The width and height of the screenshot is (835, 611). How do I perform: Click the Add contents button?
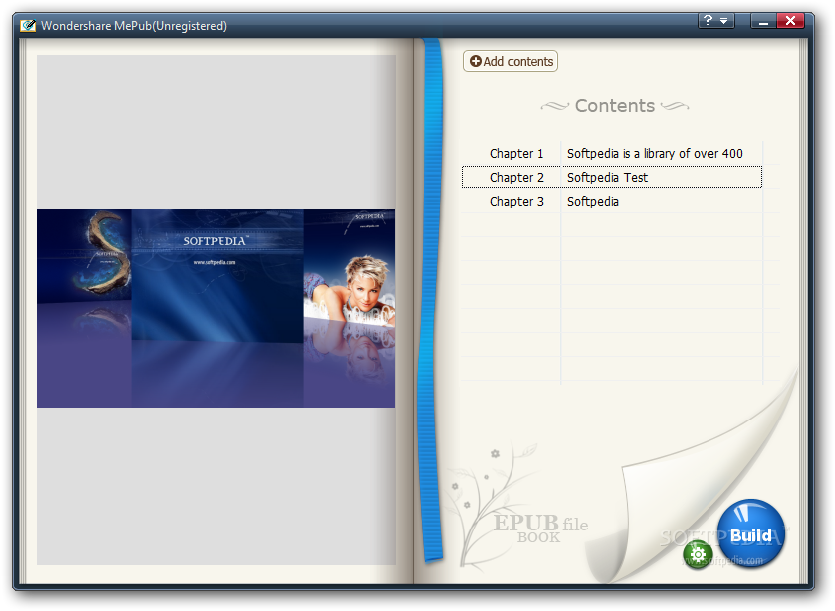[510, 61]
